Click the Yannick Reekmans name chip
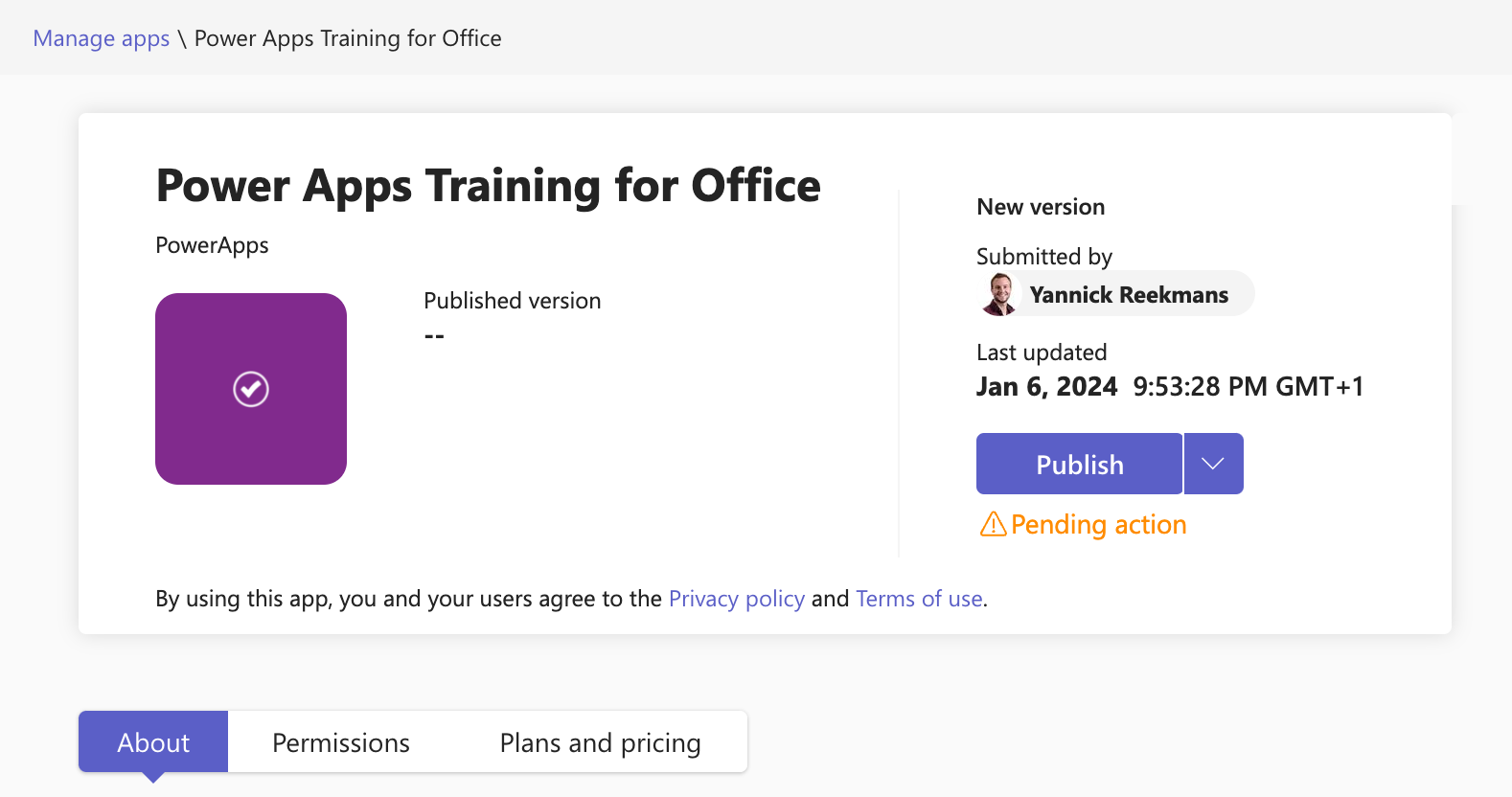Screen dimensions: 1512x797 click(x=1129, y=294)
